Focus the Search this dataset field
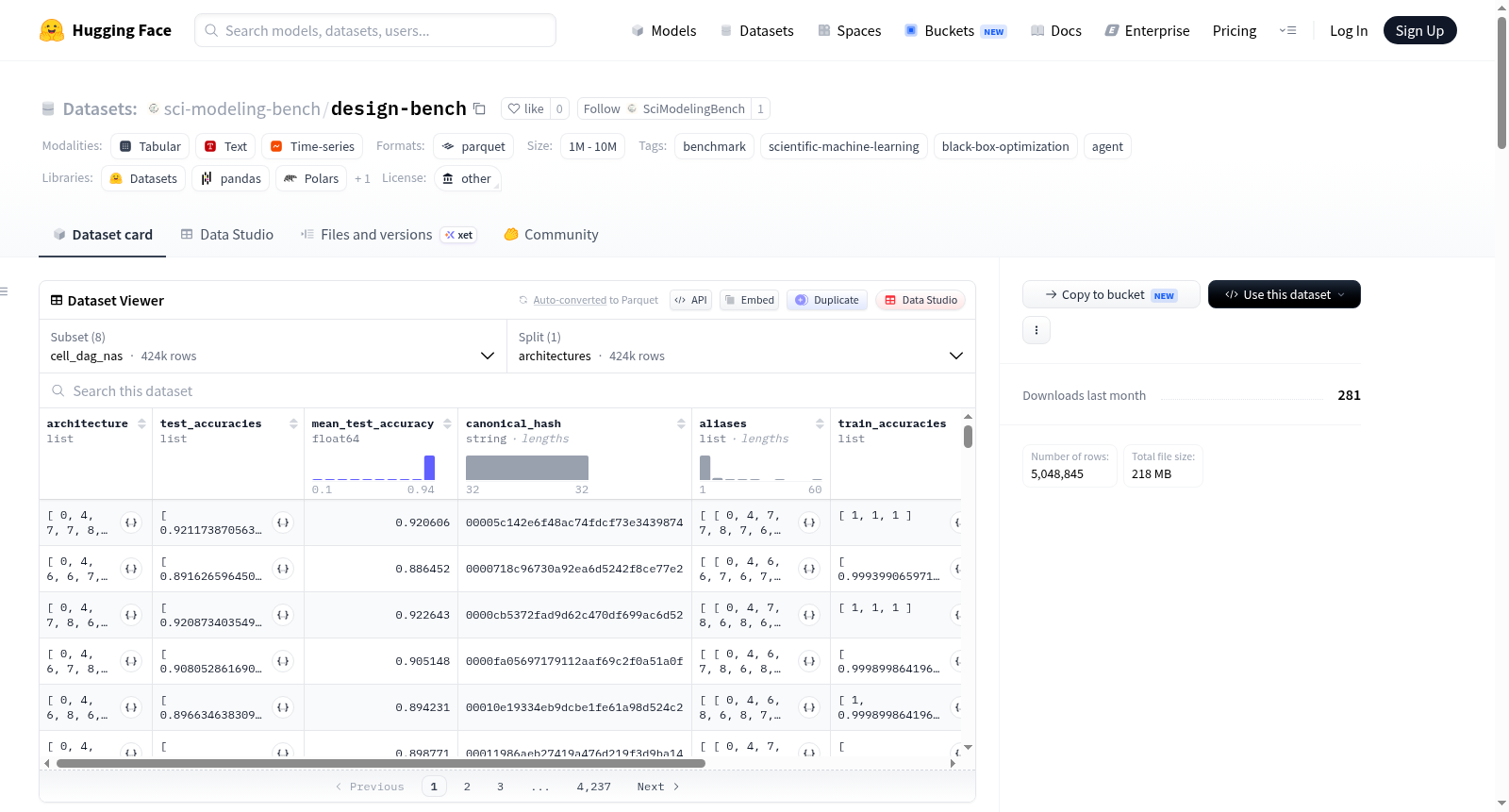This screenshot has width=1509, height=812. click(x=507, y=391)
